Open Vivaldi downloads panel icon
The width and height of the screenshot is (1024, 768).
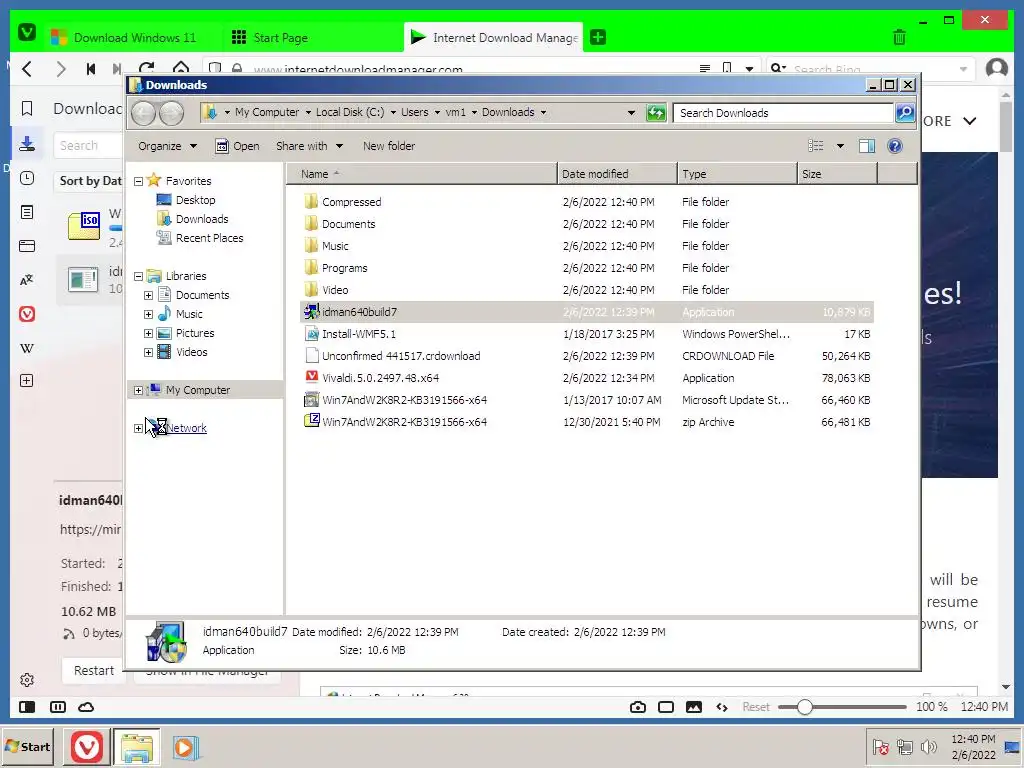[27, 144]
